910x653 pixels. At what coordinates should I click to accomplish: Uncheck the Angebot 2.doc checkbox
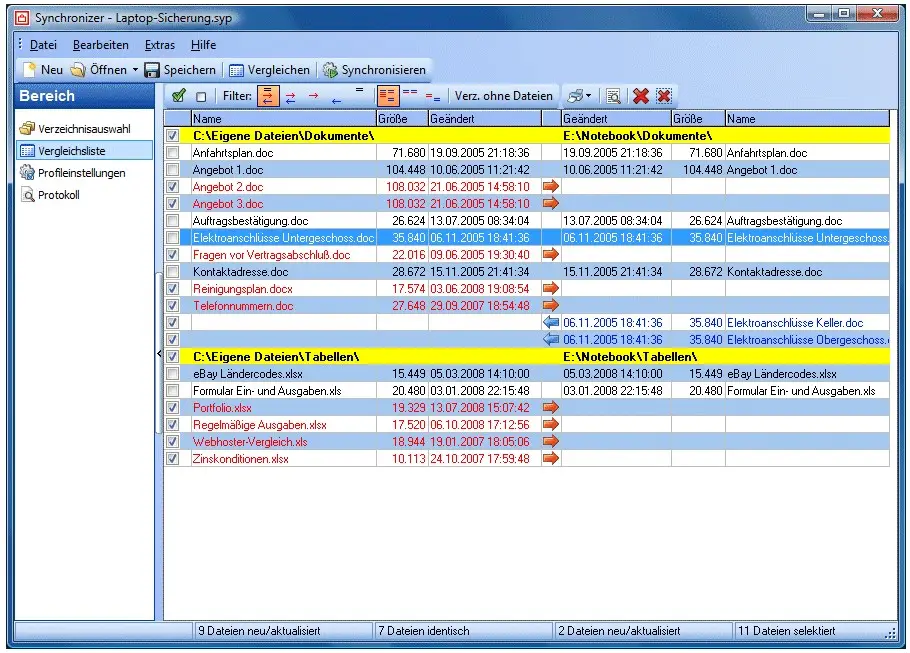[x=173, y=187]
